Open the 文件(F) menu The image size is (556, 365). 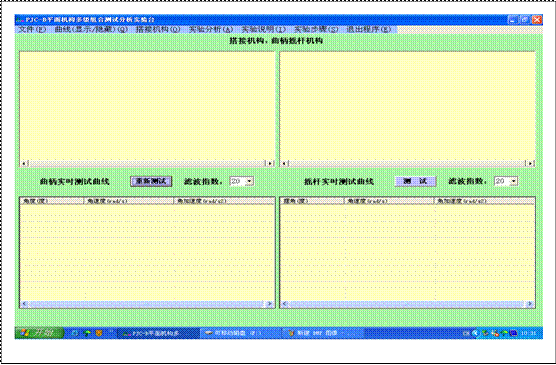click(x=32, y=29)
